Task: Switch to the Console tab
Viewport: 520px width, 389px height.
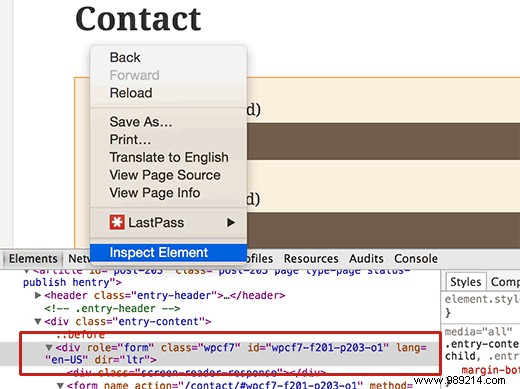Action: (x=416, y=259)
